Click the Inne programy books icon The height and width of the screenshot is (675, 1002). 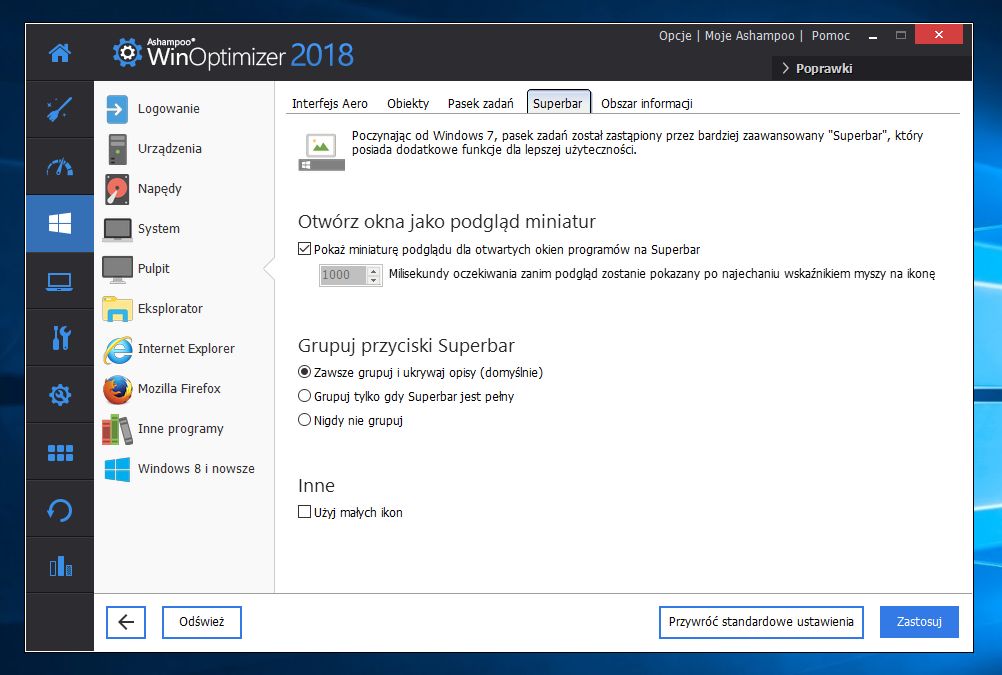pos(117,429)
